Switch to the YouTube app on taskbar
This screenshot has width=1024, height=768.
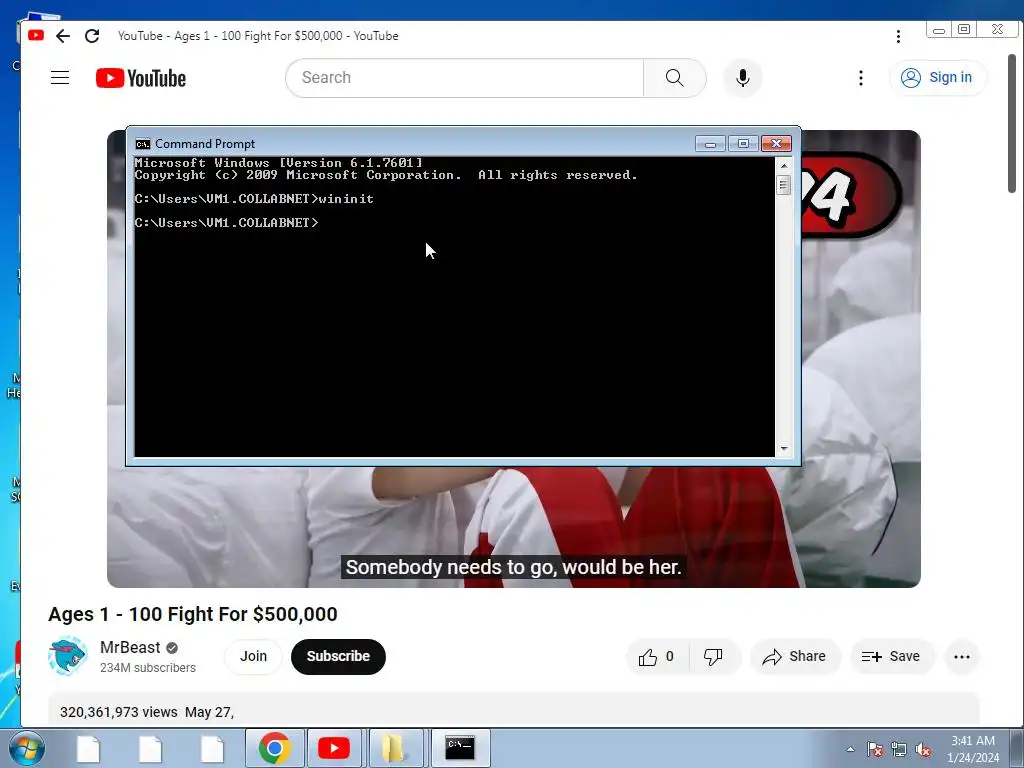(x=333, y=748)
